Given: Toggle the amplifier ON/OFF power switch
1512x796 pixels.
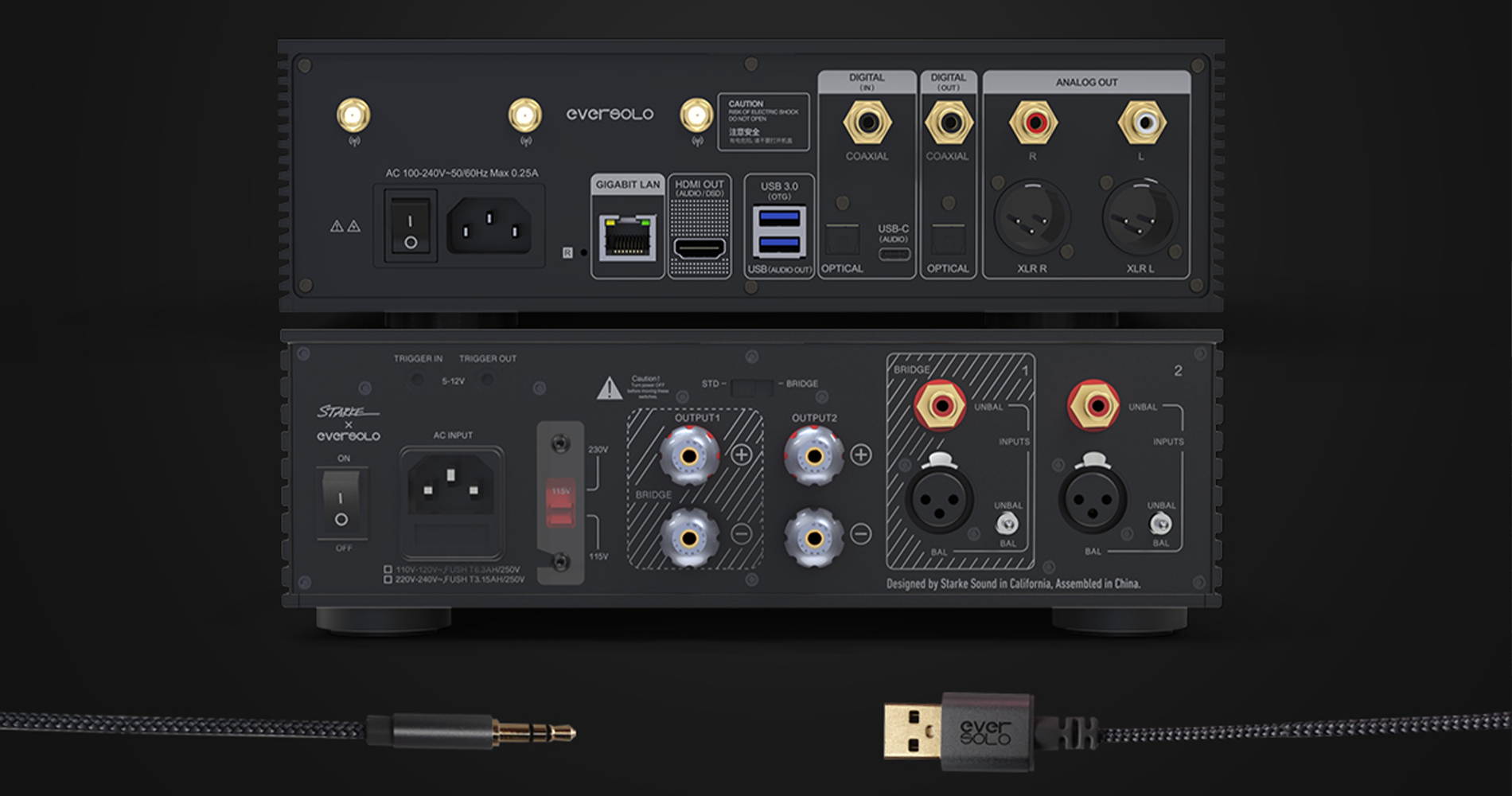Looking at the screenshot, I should coord(341,501).
